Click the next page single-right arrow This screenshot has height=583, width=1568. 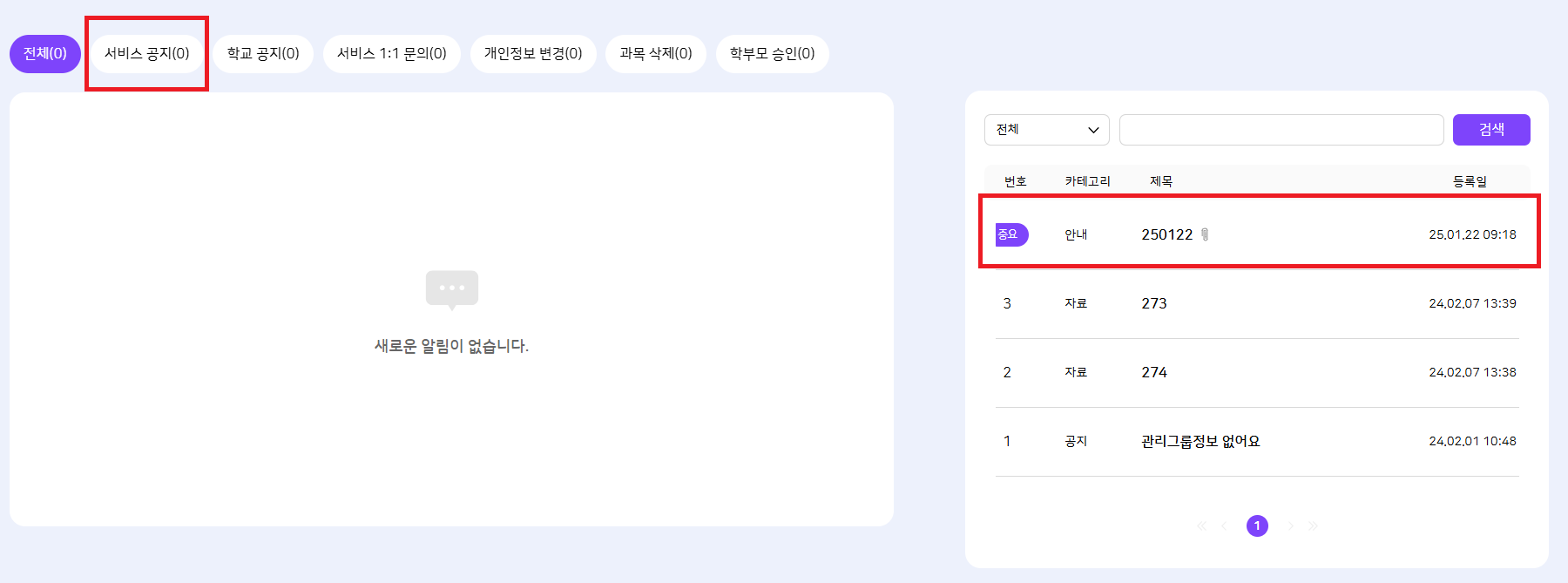(x=1290, y=525)
